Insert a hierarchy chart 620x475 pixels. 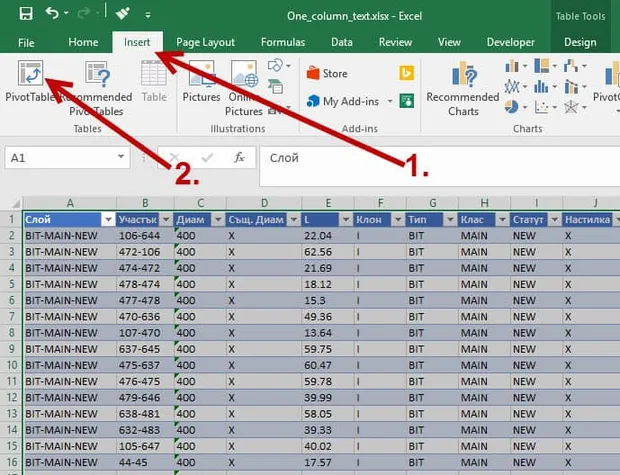pyautogui.click(x=546, y=66)
